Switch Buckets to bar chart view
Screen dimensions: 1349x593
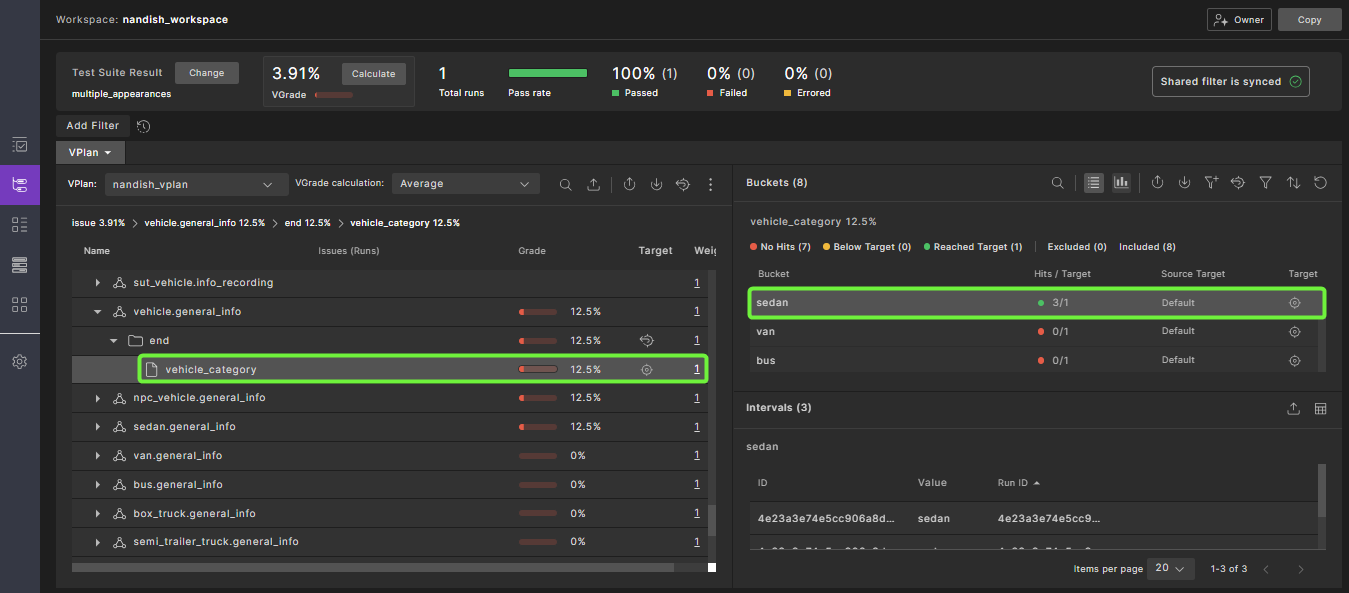(x=1121, y=183)
